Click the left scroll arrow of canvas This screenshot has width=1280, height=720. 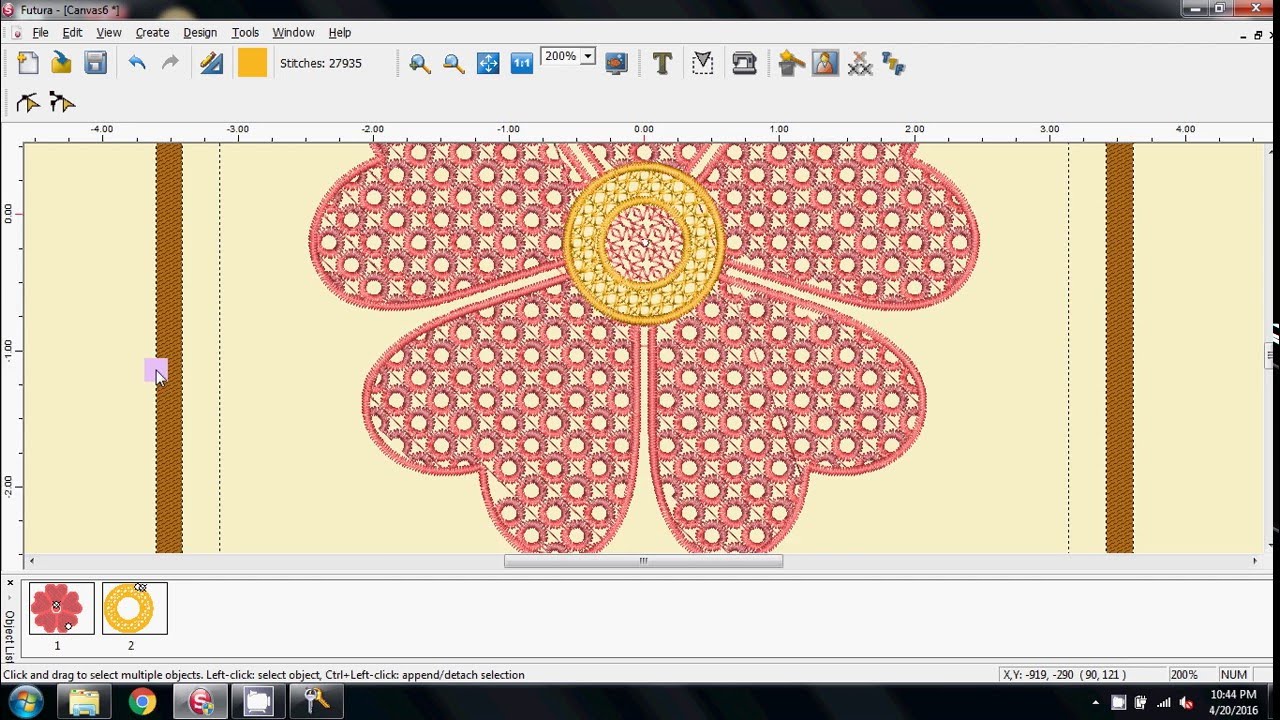pos(31,561)
